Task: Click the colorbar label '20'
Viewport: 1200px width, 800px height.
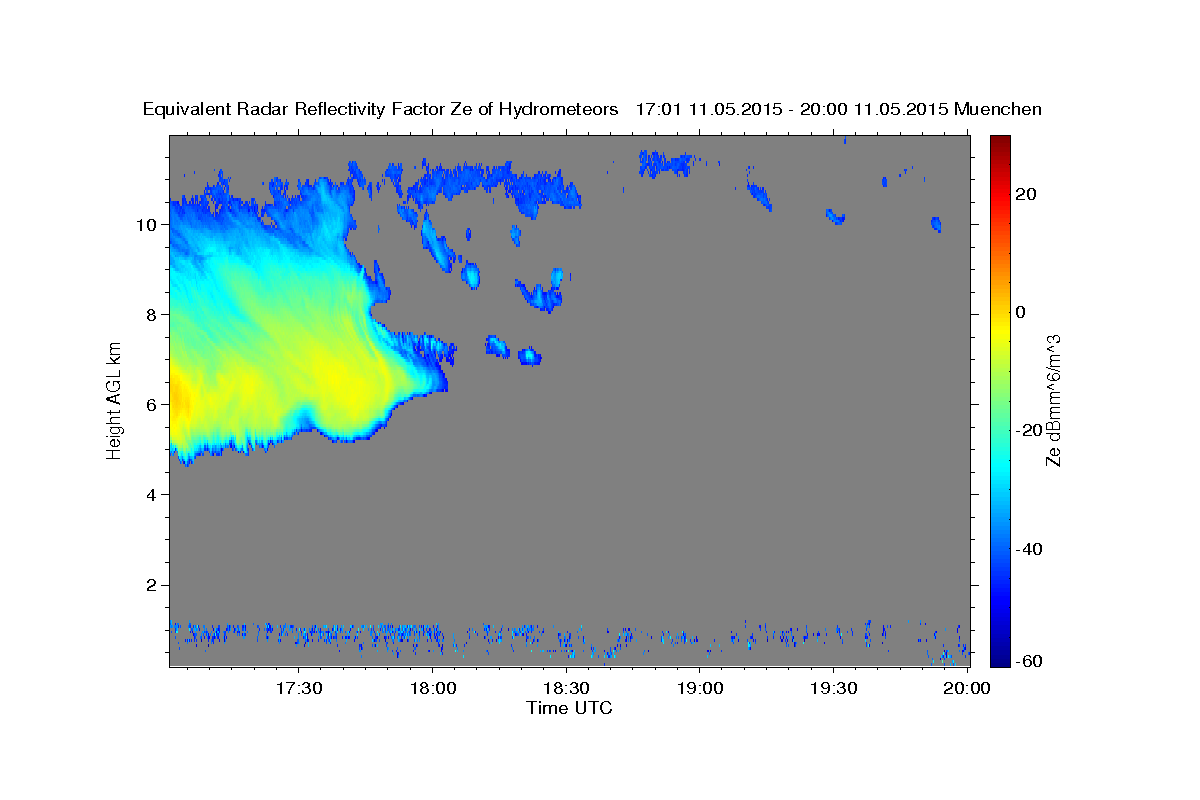Action: 1026,194
